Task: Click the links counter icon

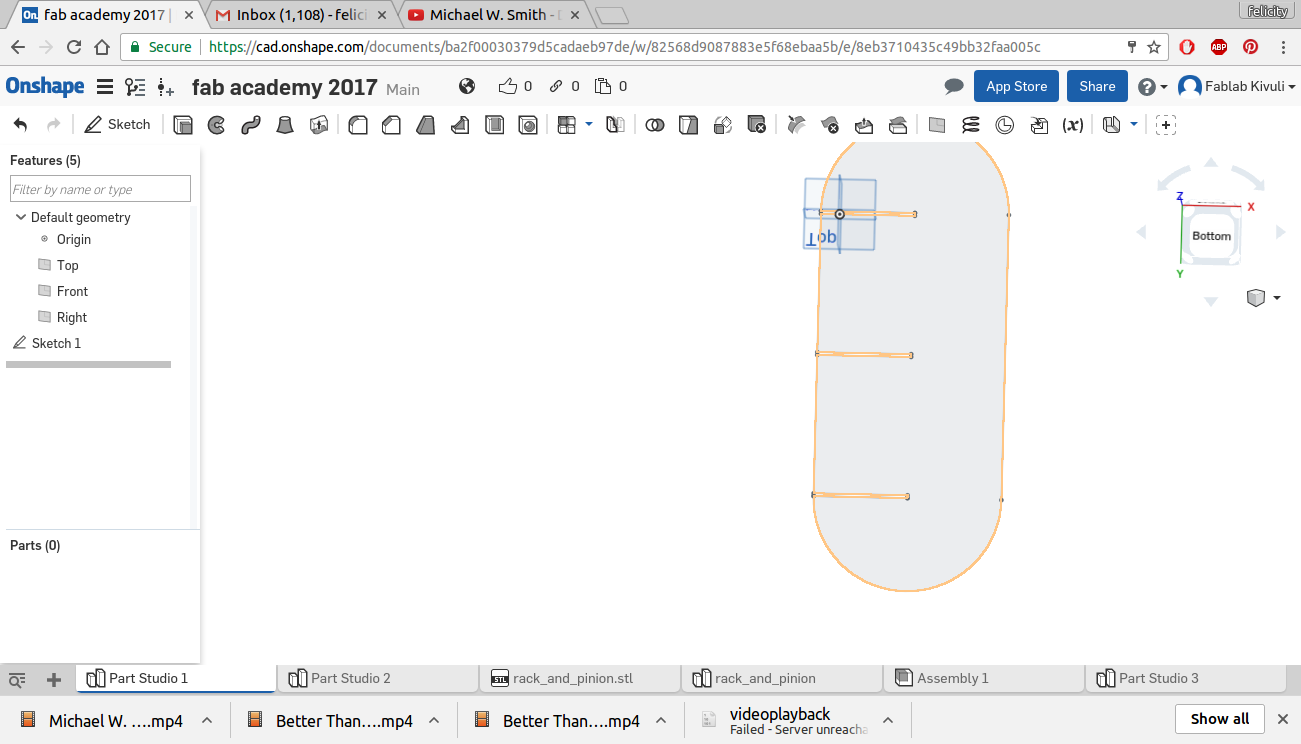Action: pos(564,86)
